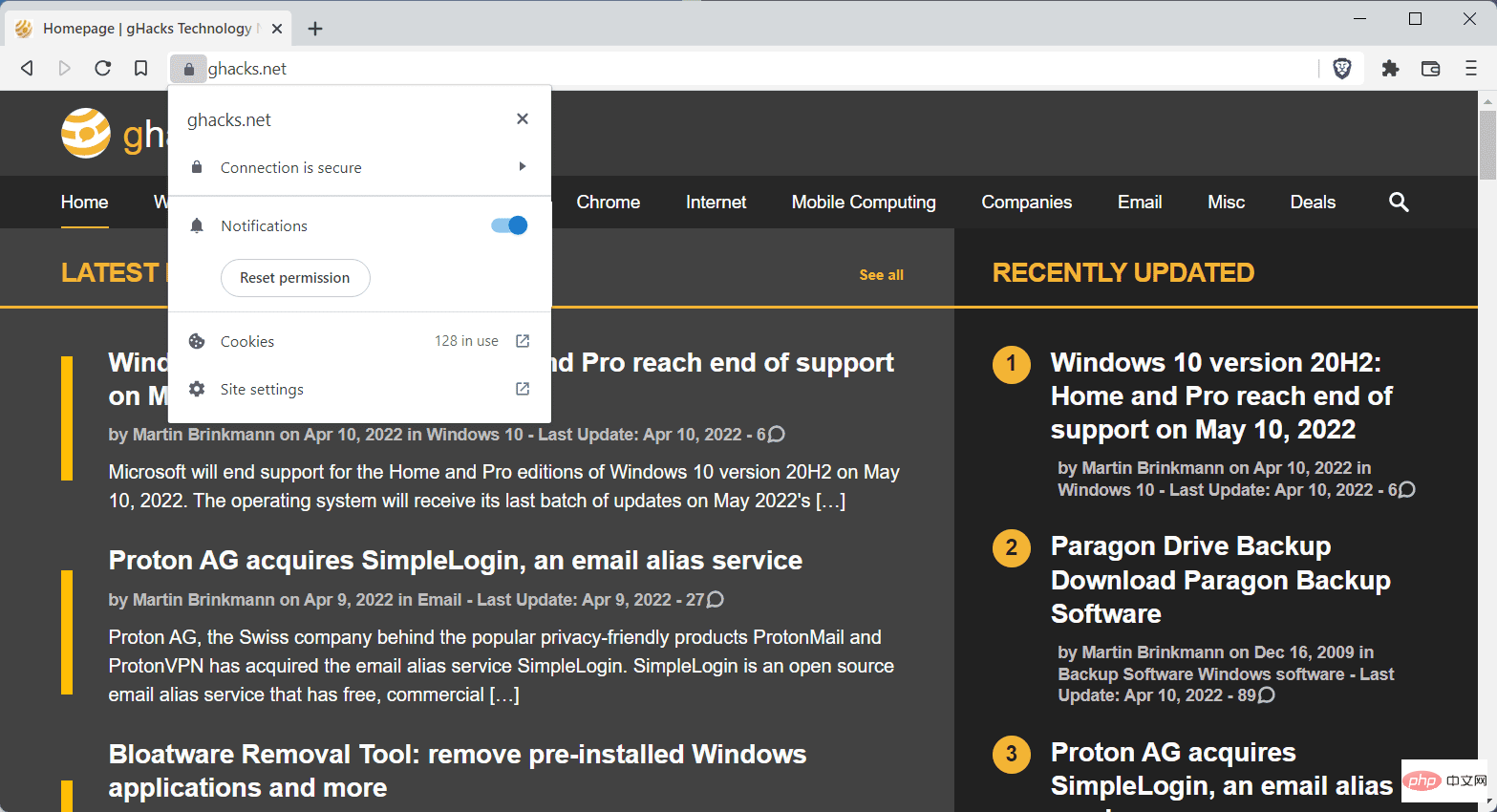The width and height of the screenshot is (1497, 812).
Task: Click the lock icon in address bar
Action: [x=188, y=69]
